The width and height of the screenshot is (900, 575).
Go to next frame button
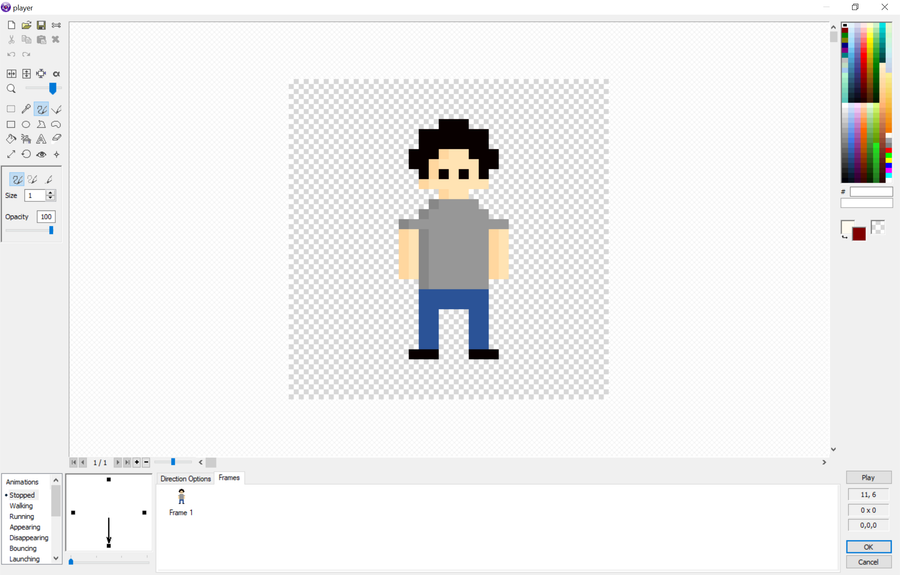click(x=118, y=463)
